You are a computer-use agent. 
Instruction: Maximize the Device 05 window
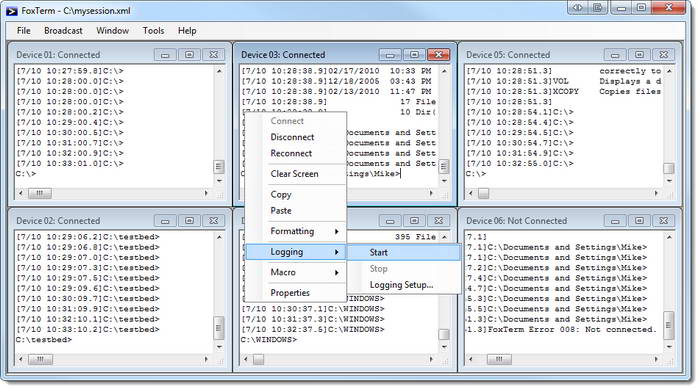point(639,55)
